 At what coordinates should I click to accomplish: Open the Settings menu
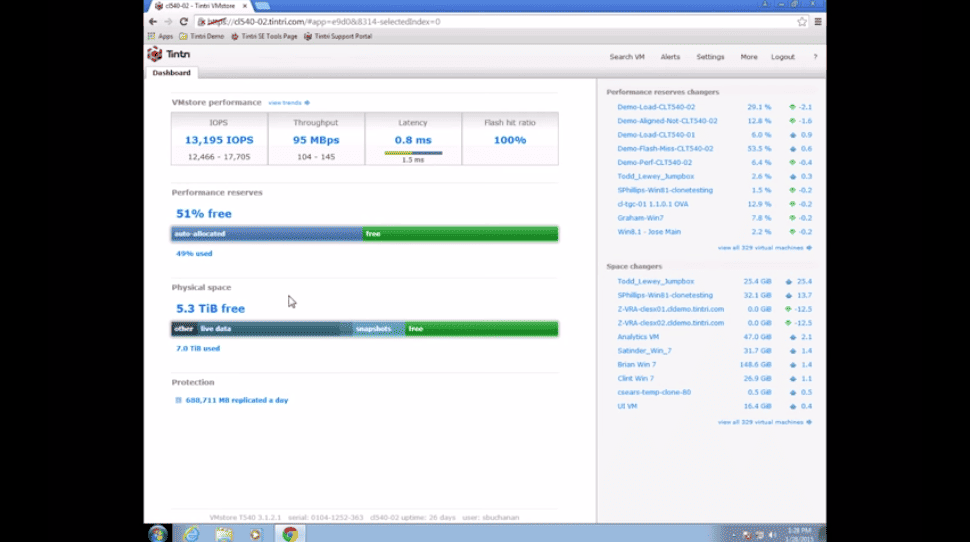pyautogui.click(x=710, y=57)
